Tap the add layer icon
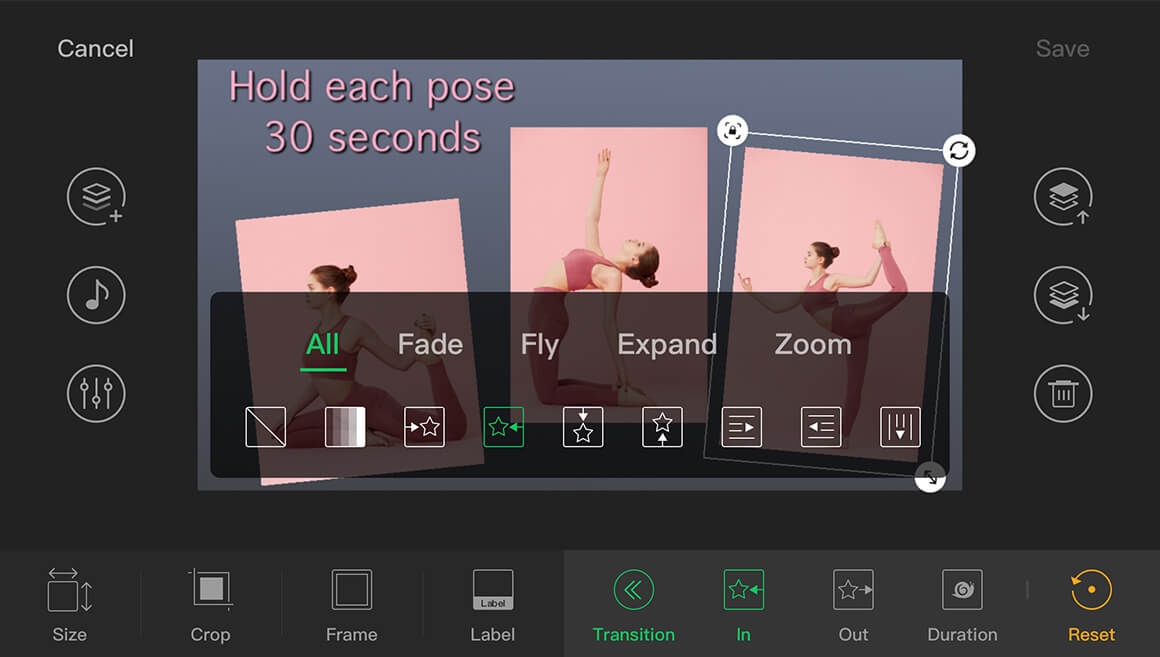This screenshot has width=1160, height=657. pyautogui.click(x=96, y=197)
